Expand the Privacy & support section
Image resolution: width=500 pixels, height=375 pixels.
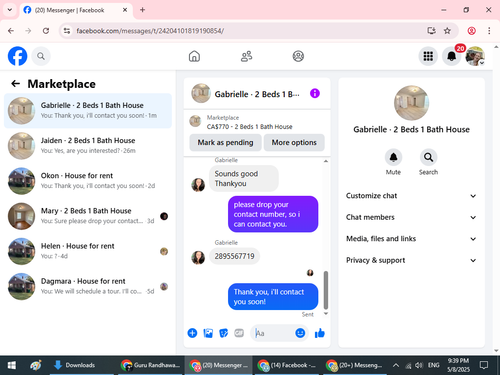pyautogui.click(x=411, y=260)
